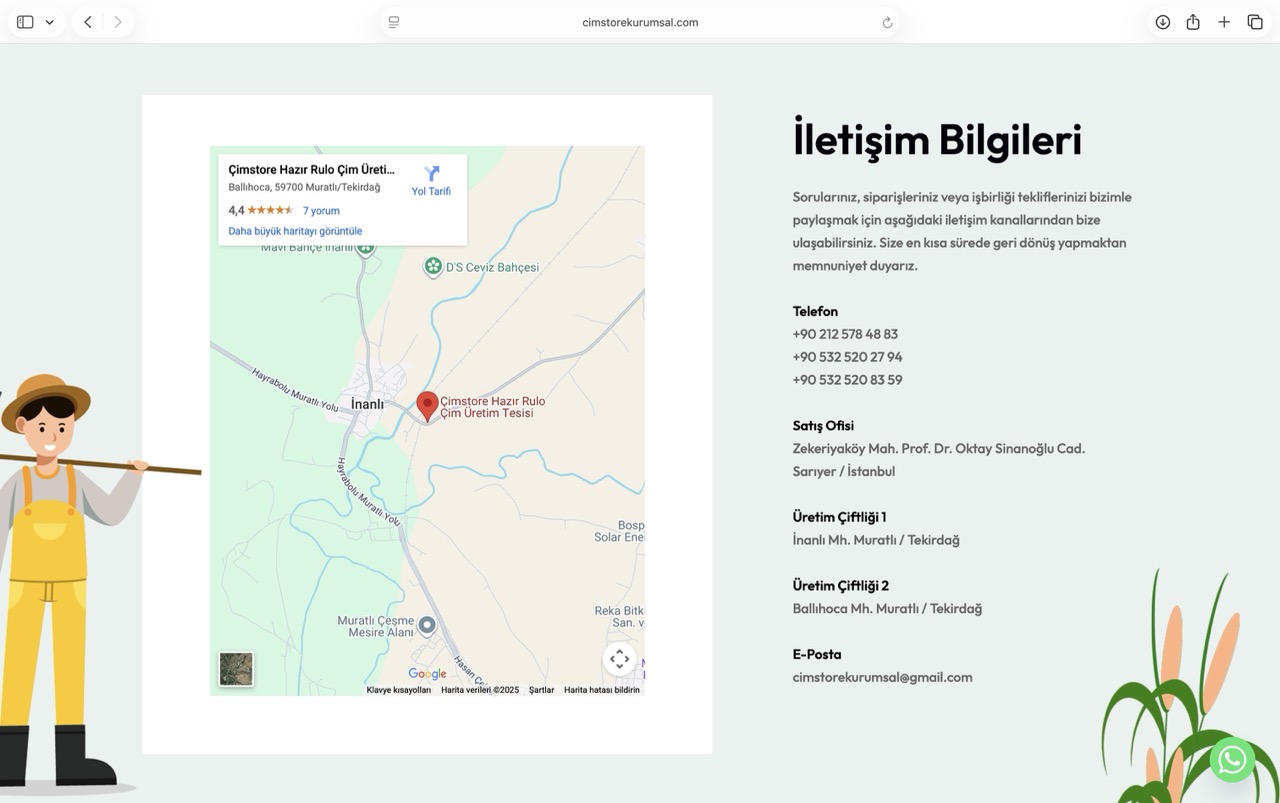This screenshot has height=803, width=1280.
Task: Open the page reader icon in address bar
Action: tap(394, 22)
